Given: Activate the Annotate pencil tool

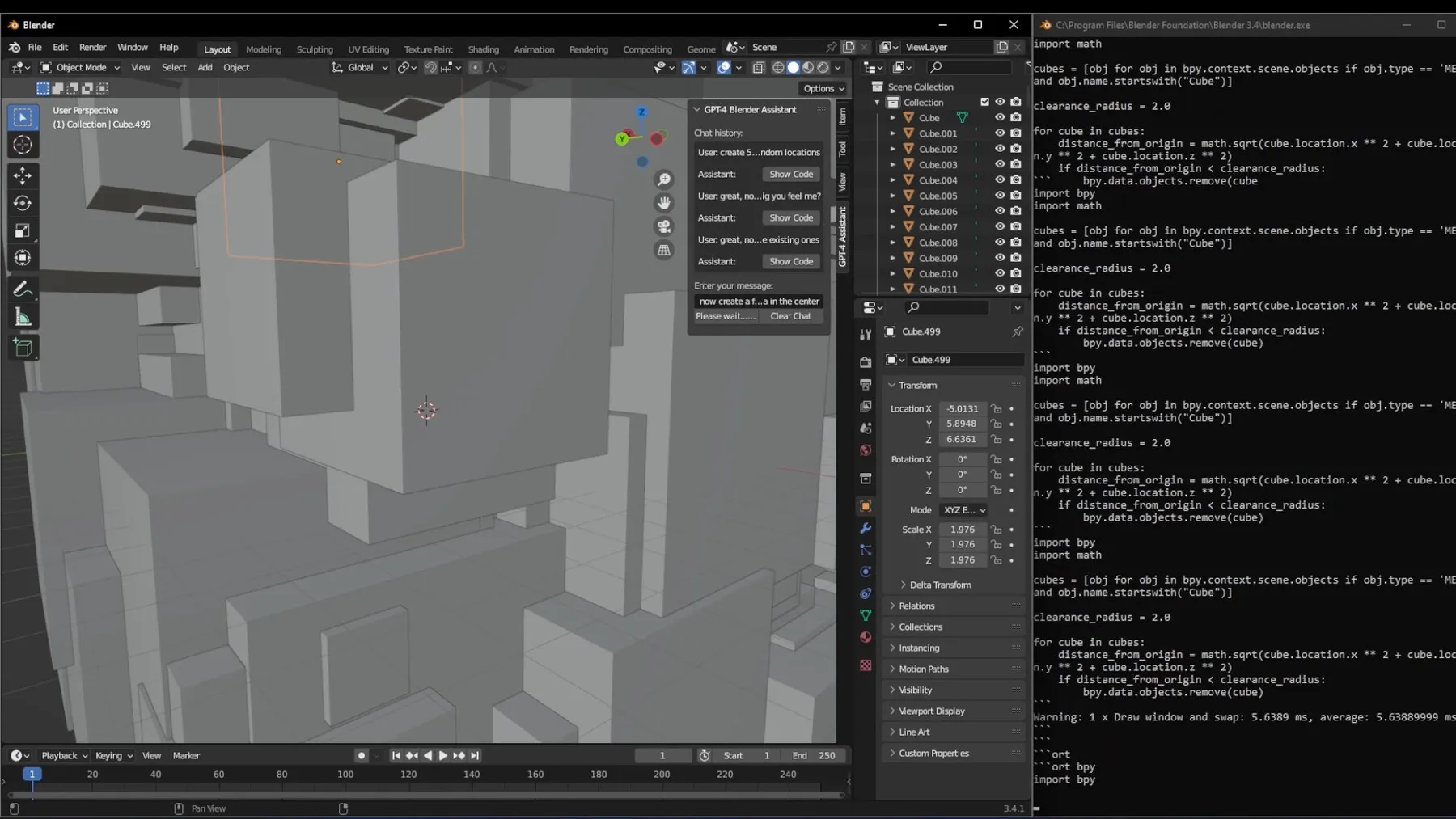Looking at the screenshot, I should click(23, 289).
